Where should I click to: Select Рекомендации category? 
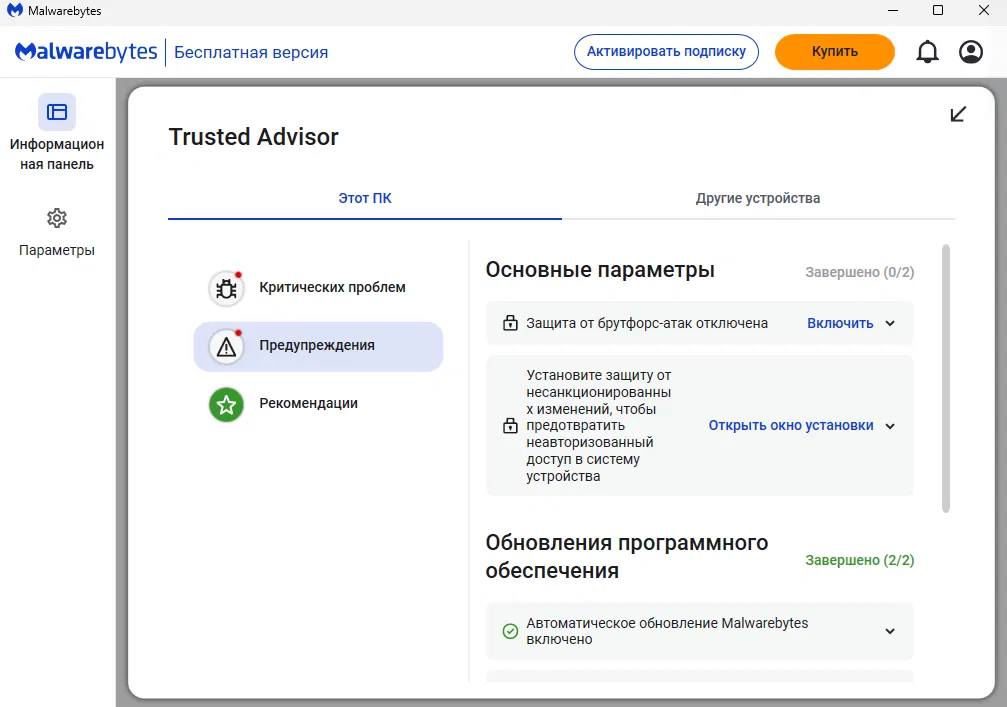coord(319,404)
